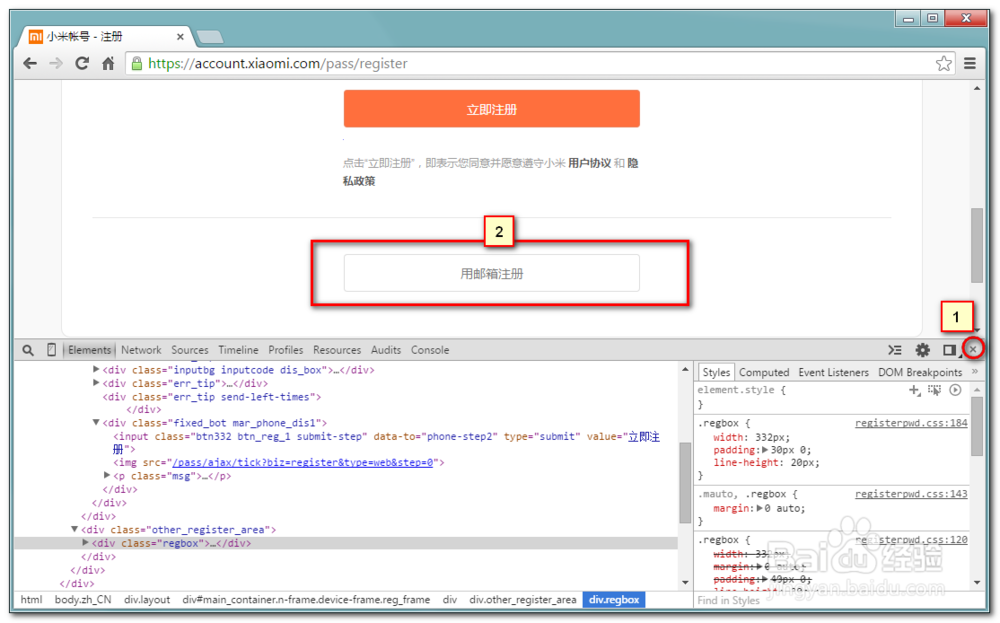Collapse the other_register_area div

pos(75,529)
